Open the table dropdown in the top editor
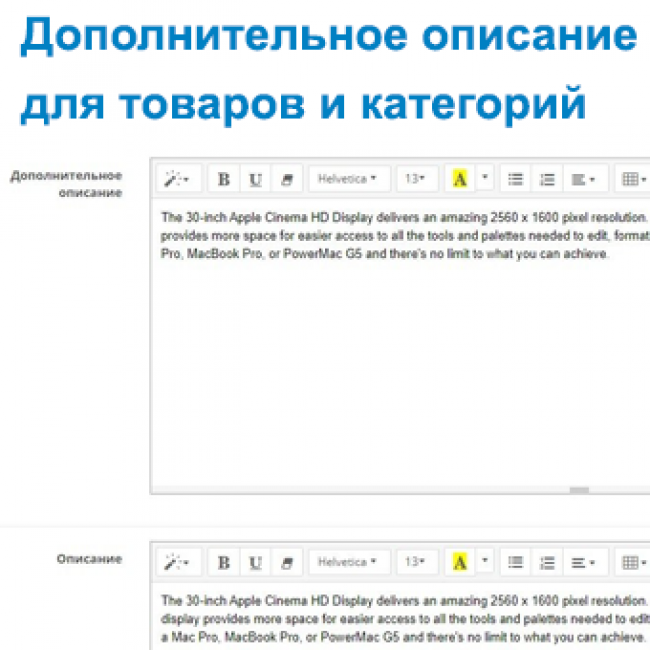 631,179
